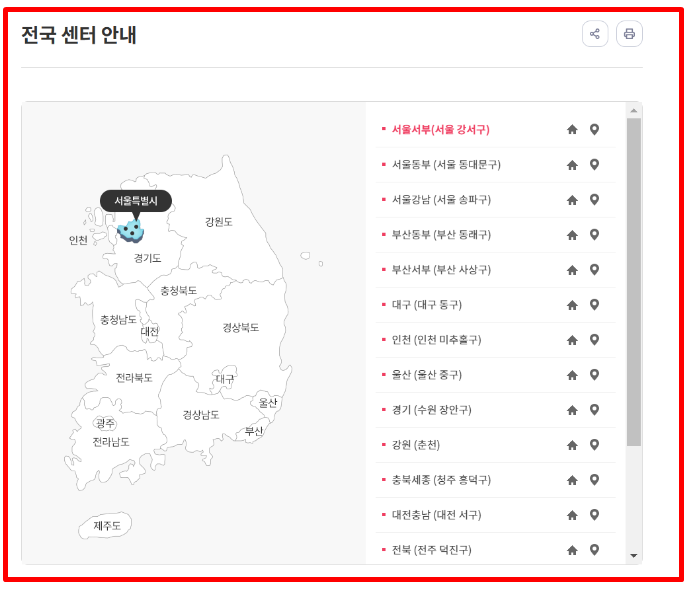Image resolution: width=691 pixels, height=590 pixels.
Task: Show map location for 서울강남 (서울 송파구)
Action: coord(594,200)
